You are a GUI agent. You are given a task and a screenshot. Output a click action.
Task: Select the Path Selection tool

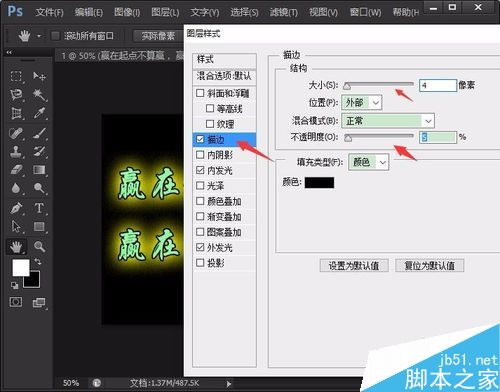(16, 227)
